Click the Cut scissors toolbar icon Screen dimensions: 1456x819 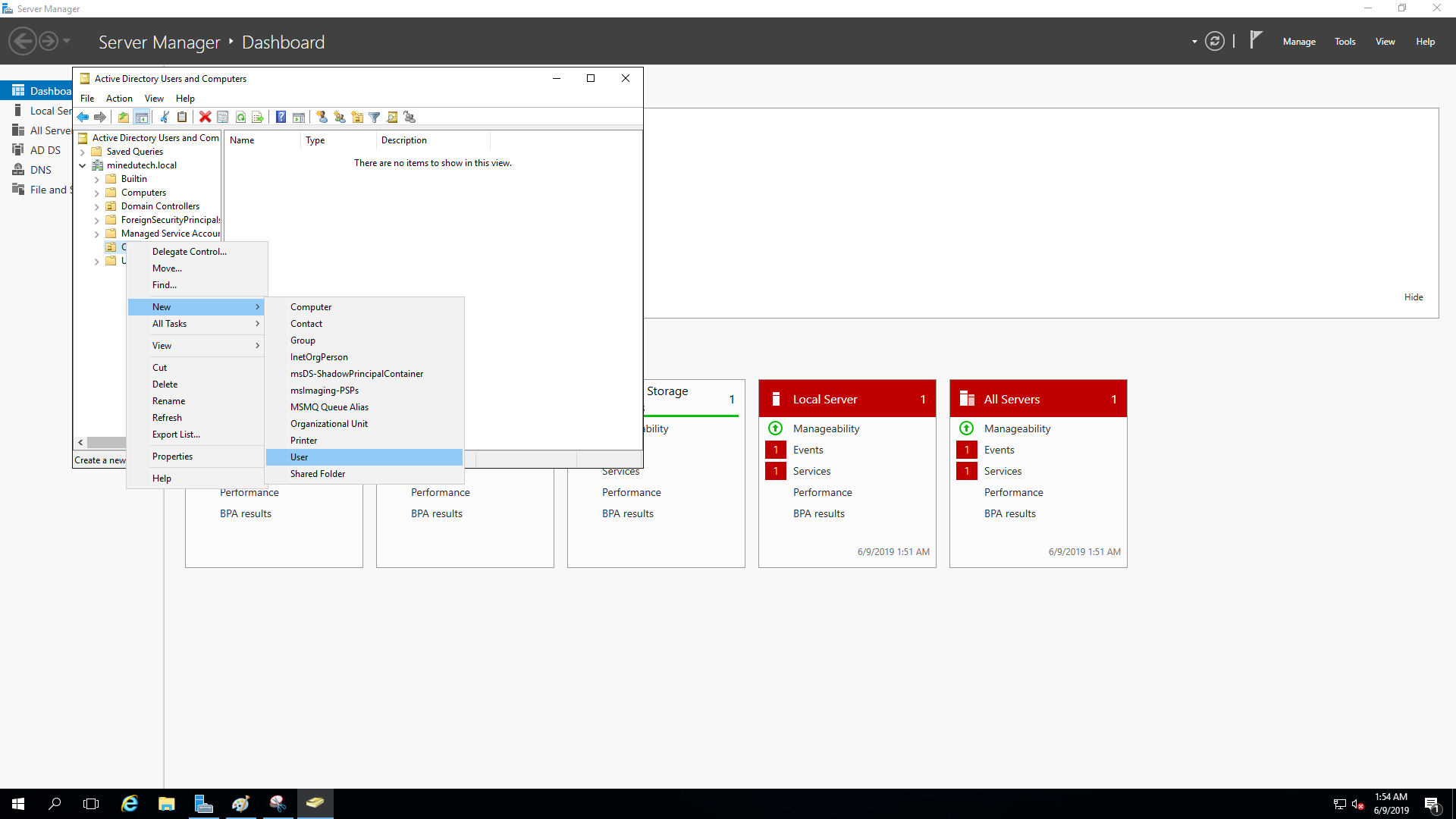164,117
